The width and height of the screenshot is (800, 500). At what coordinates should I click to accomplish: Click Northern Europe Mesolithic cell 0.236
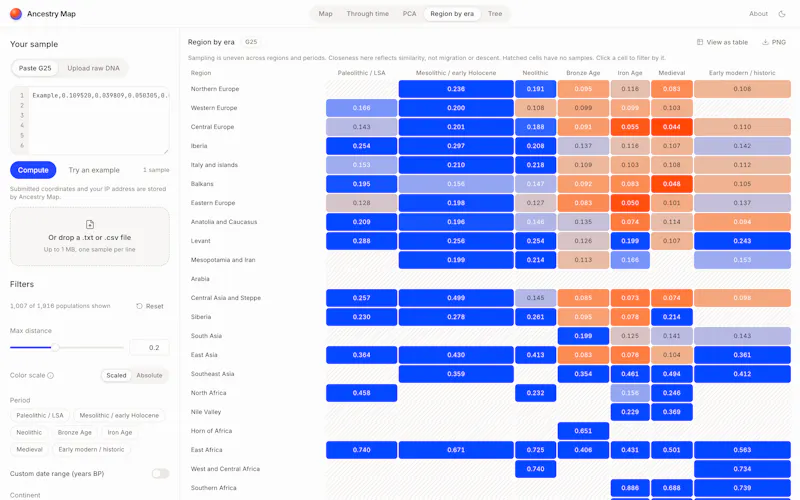(x=456, y=89)
